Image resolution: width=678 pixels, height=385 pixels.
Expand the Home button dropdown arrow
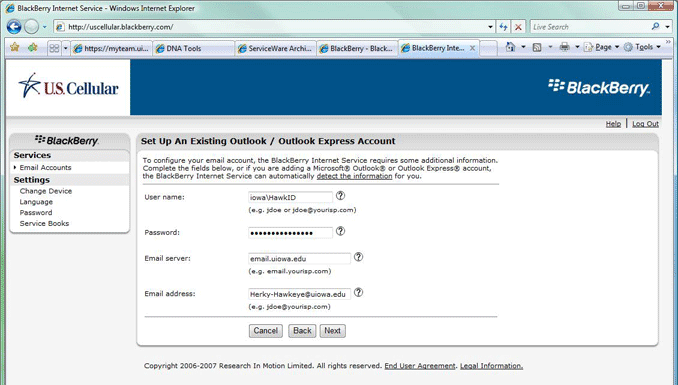pyautogui.click(x=523, y=47)
